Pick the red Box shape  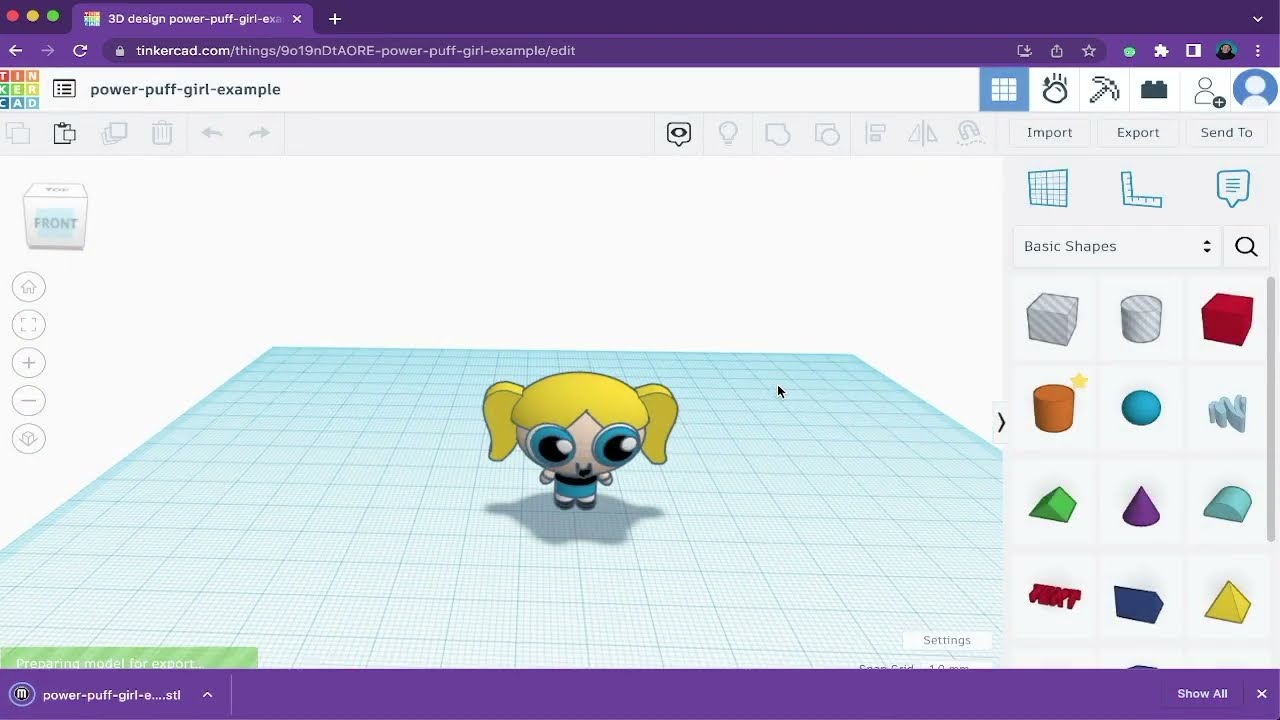click(x=1227, y=319)
